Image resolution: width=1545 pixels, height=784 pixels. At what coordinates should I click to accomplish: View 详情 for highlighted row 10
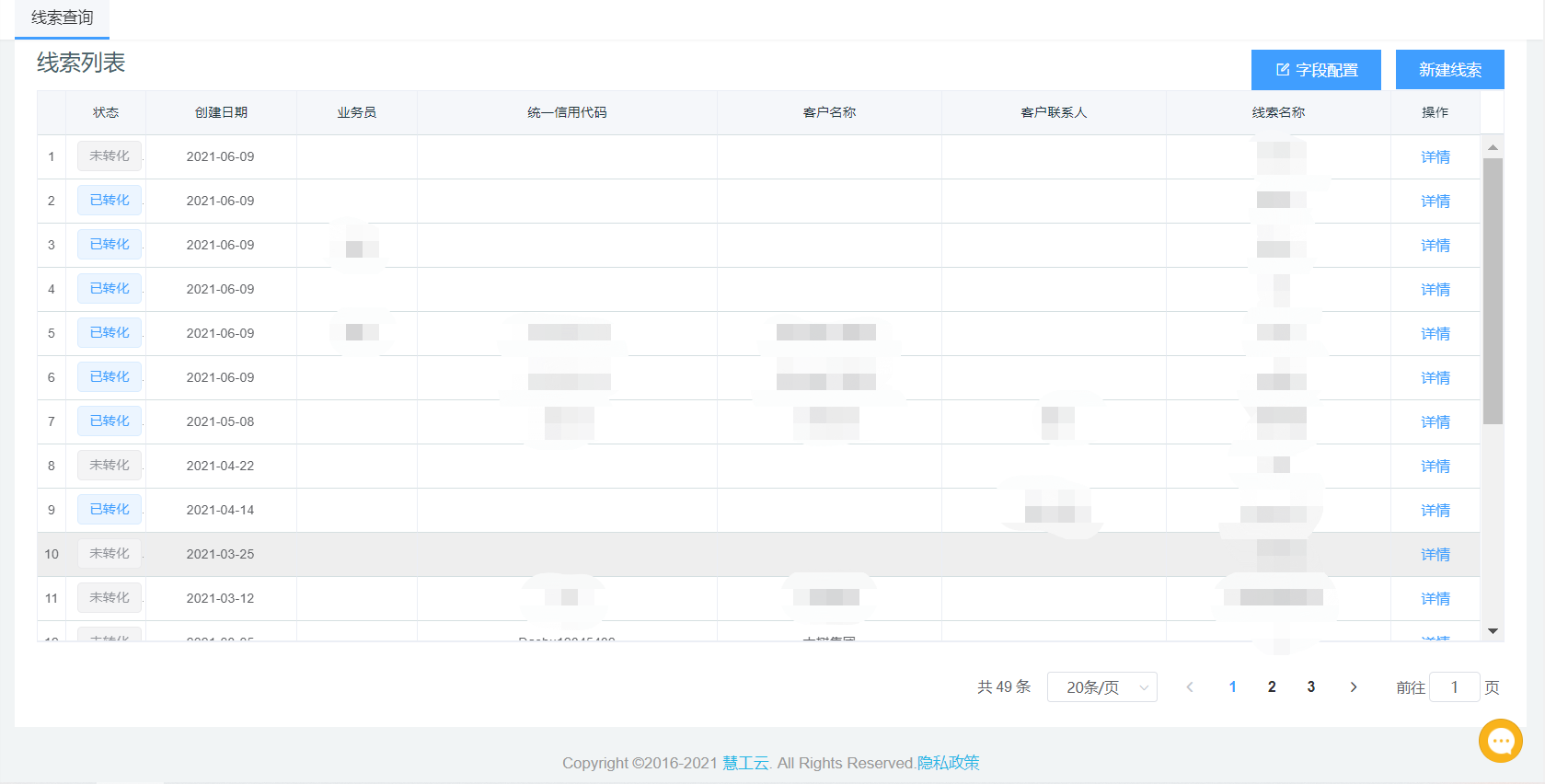tap(1435, 555)
